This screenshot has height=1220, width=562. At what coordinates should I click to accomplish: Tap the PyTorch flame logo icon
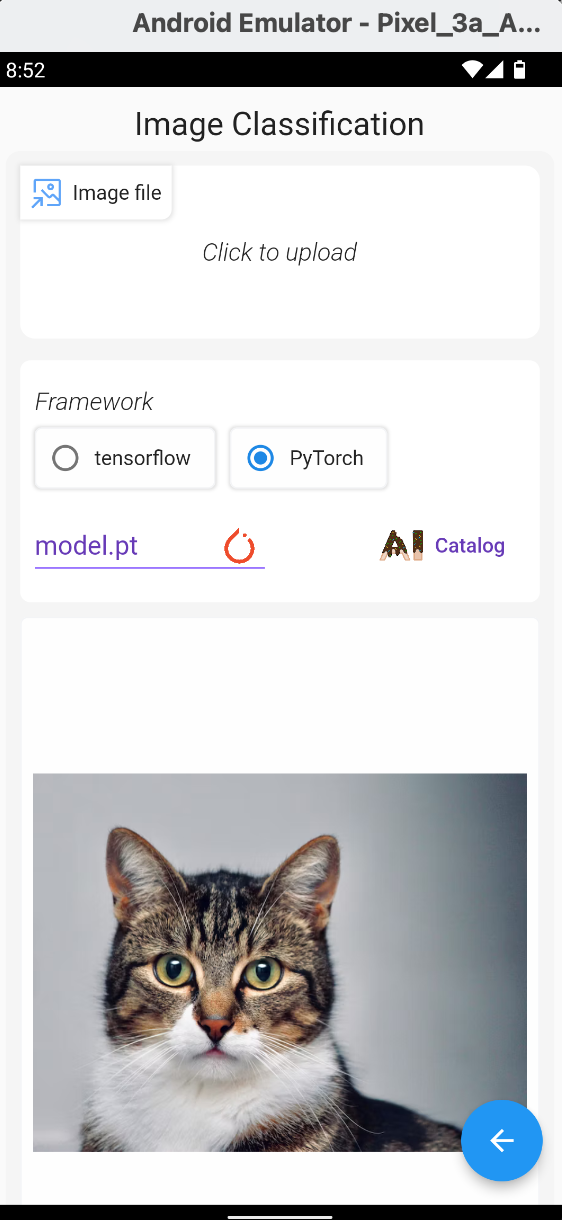239,546
